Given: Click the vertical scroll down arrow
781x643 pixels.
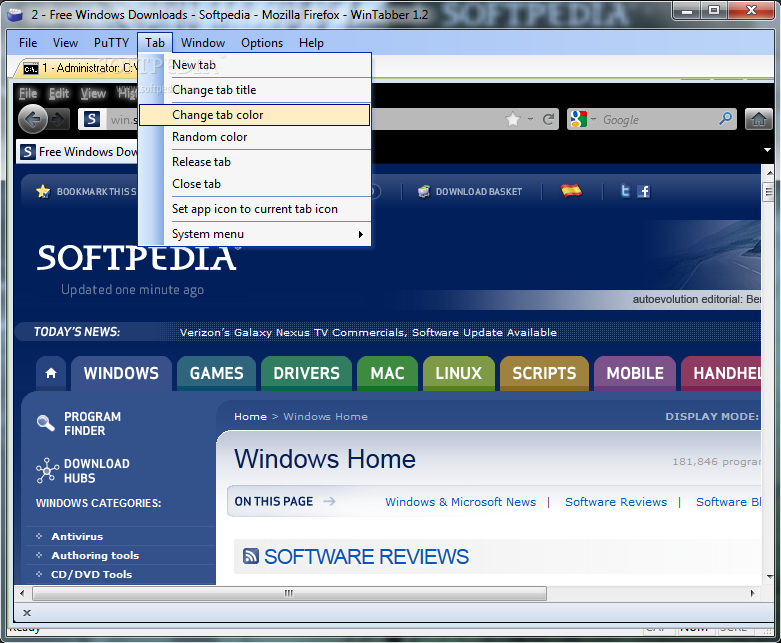Looking at the screenshot, I should pyautogui.click(x=770, y=577).
